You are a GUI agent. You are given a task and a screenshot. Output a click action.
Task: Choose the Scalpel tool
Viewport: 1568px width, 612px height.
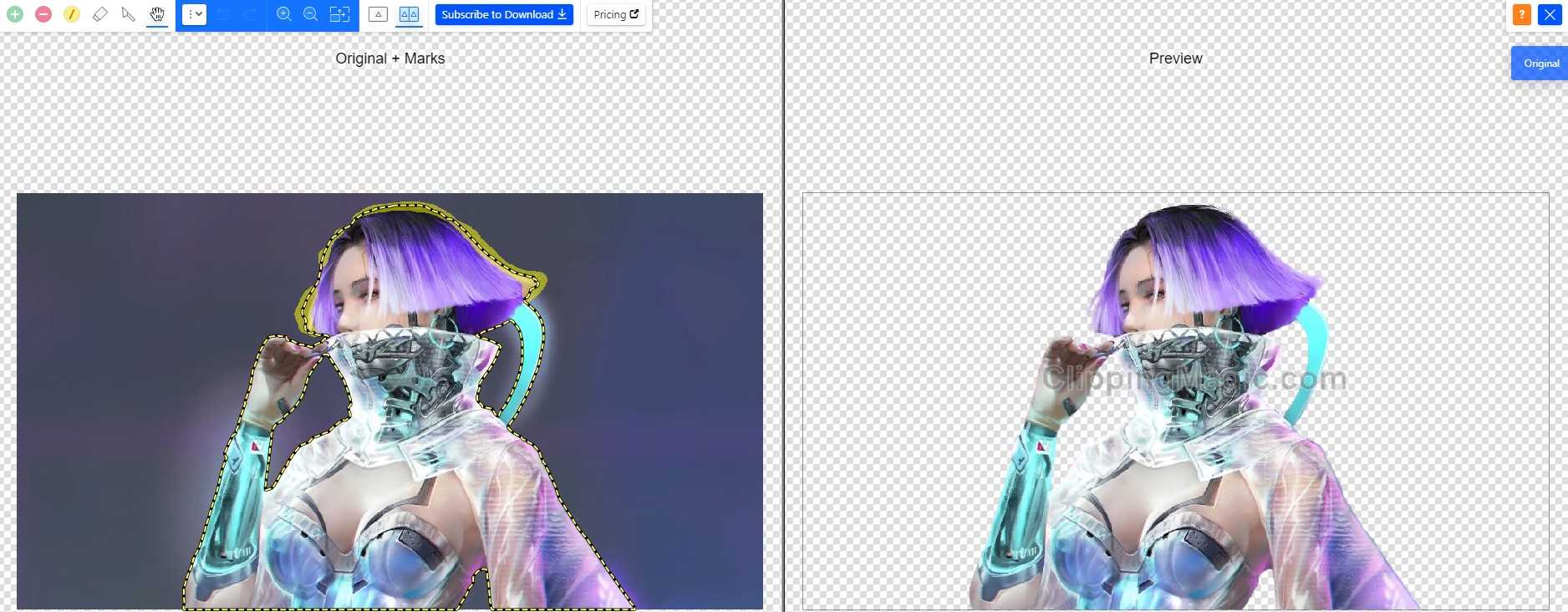[128, 14]
